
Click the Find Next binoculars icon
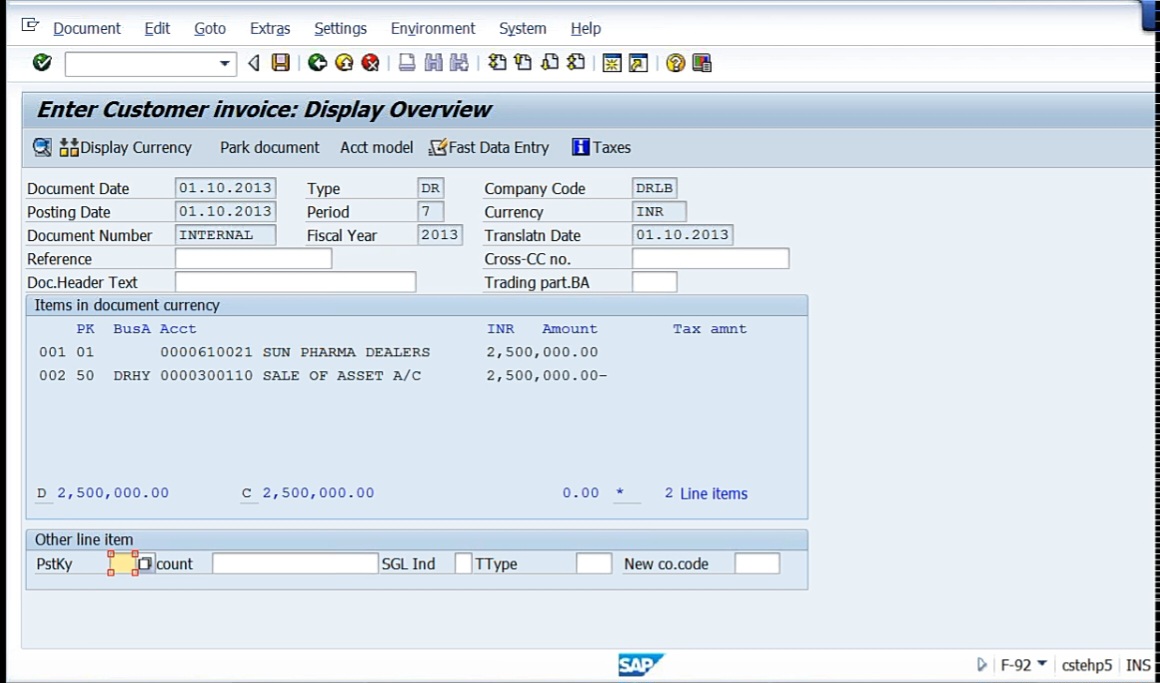[459, 63]
